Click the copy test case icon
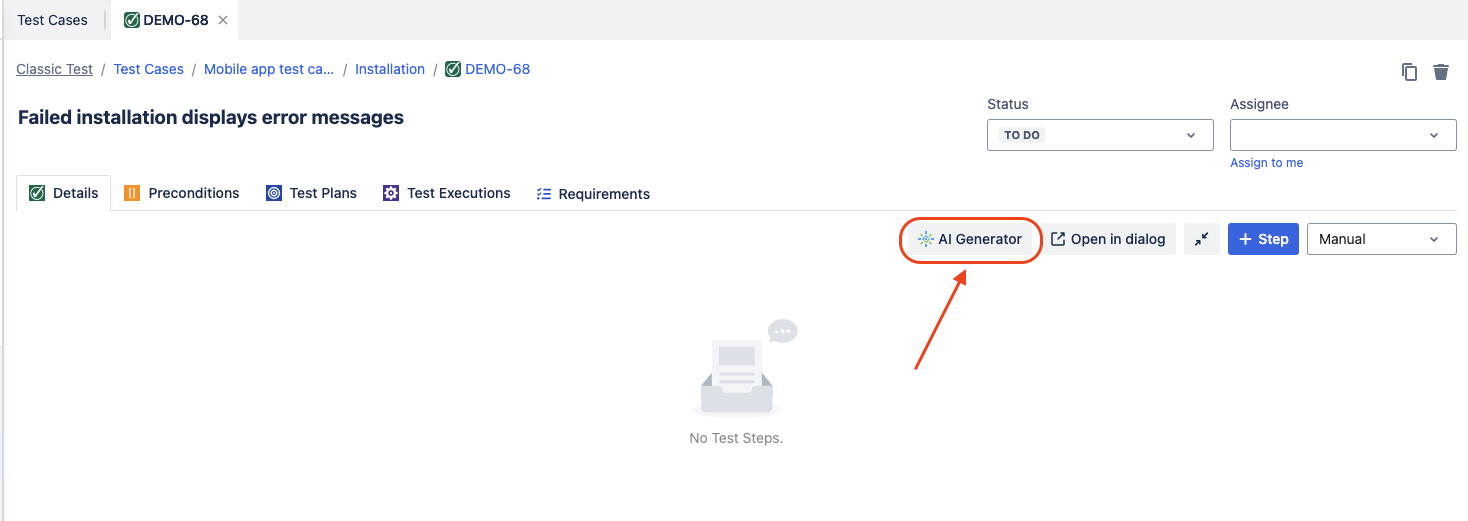The height and width of the screenshot is (521, 1468). (x=1409, y=71)
